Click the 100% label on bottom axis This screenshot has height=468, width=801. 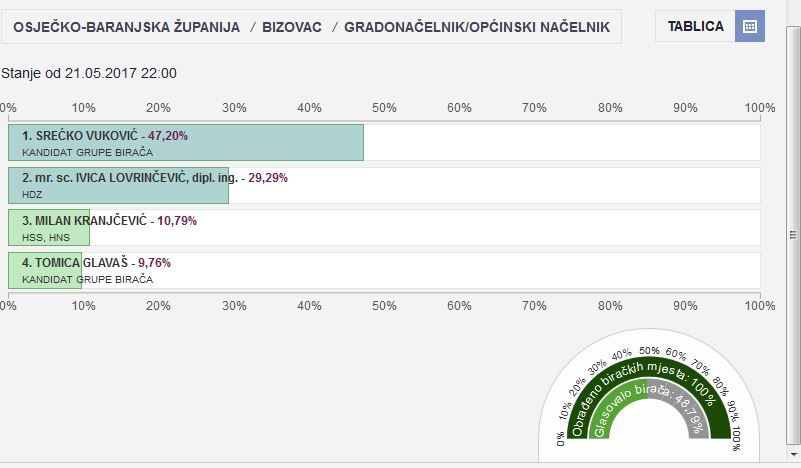click(760, 305)
